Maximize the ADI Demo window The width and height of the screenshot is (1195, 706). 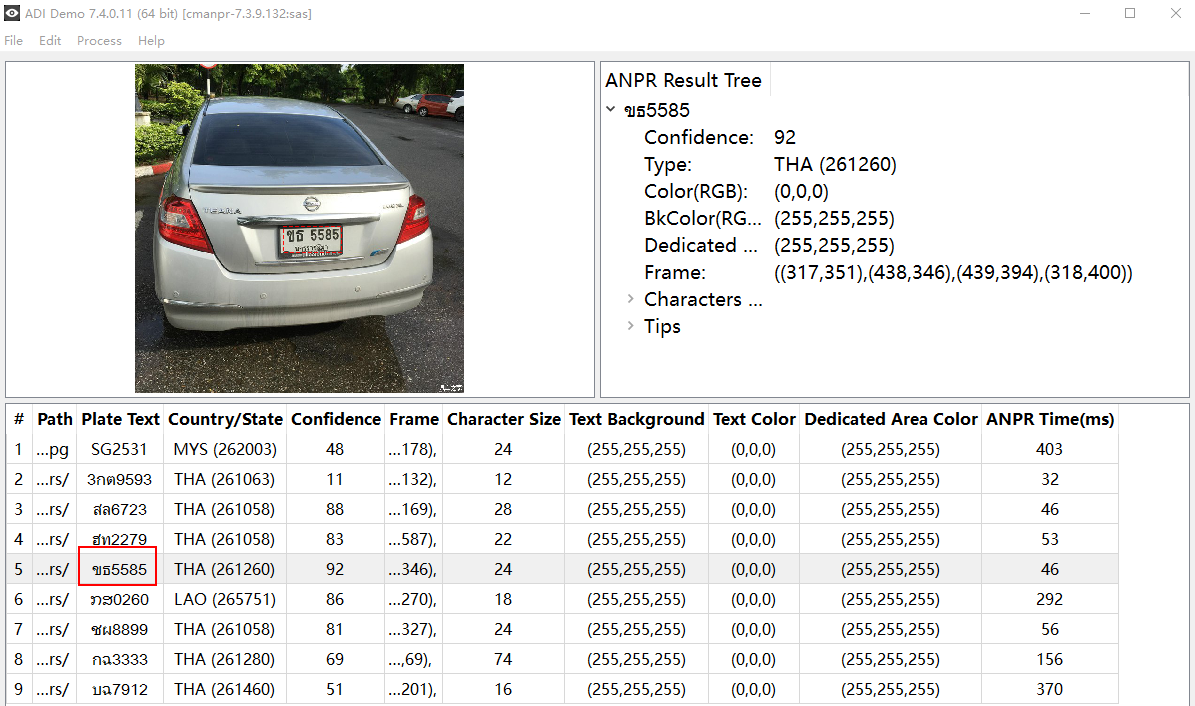(1130, 13)
